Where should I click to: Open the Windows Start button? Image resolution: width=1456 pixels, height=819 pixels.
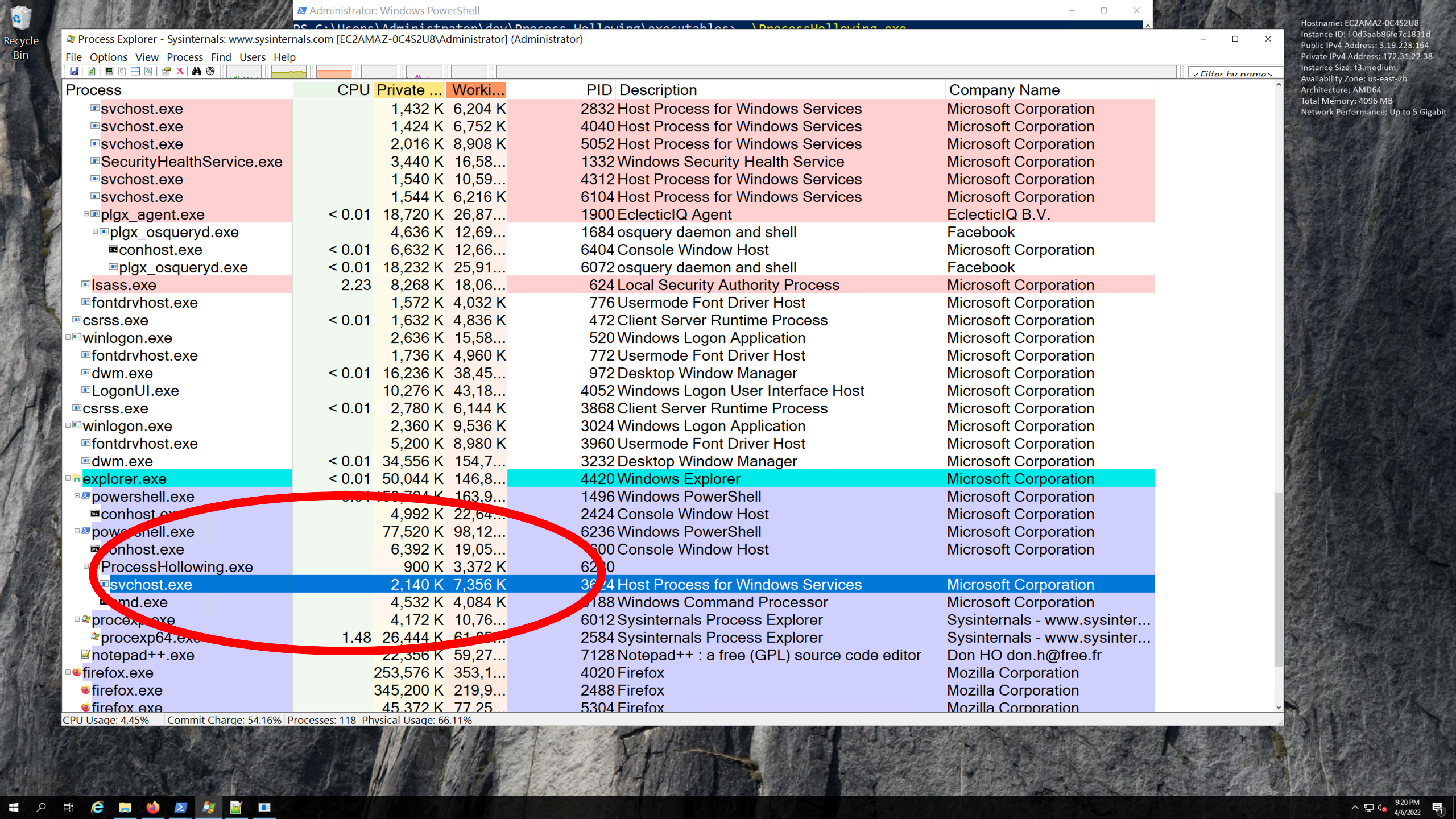pos(14,807)
